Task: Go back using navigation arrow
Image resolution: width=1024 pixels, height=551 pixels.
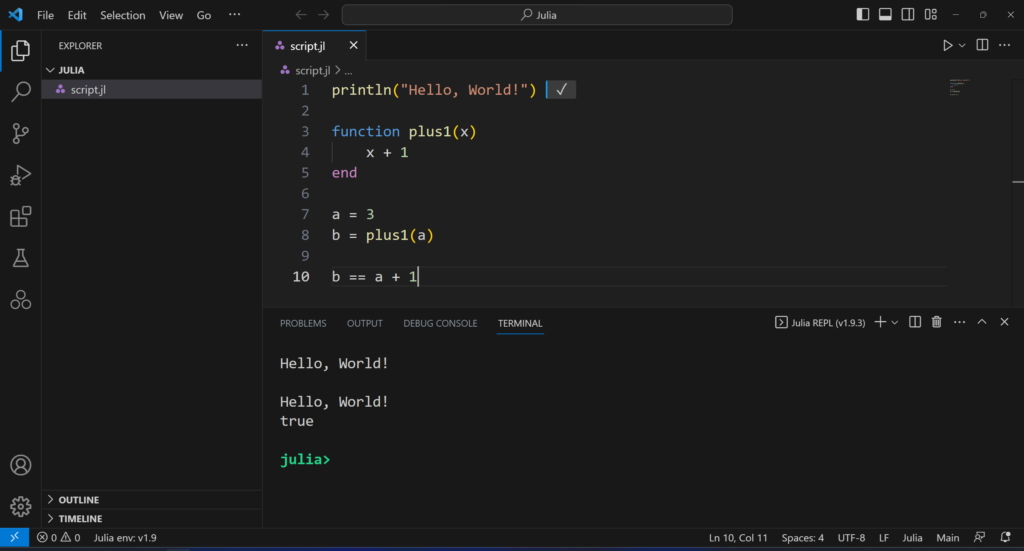Action: [x=300, y=14]
